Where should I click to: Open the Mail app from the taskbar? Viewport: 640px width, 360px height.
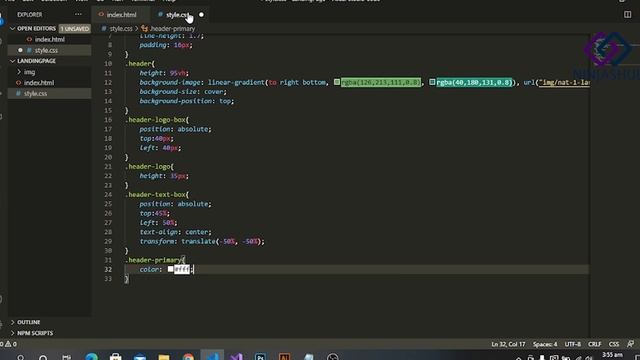coord(140,357)
